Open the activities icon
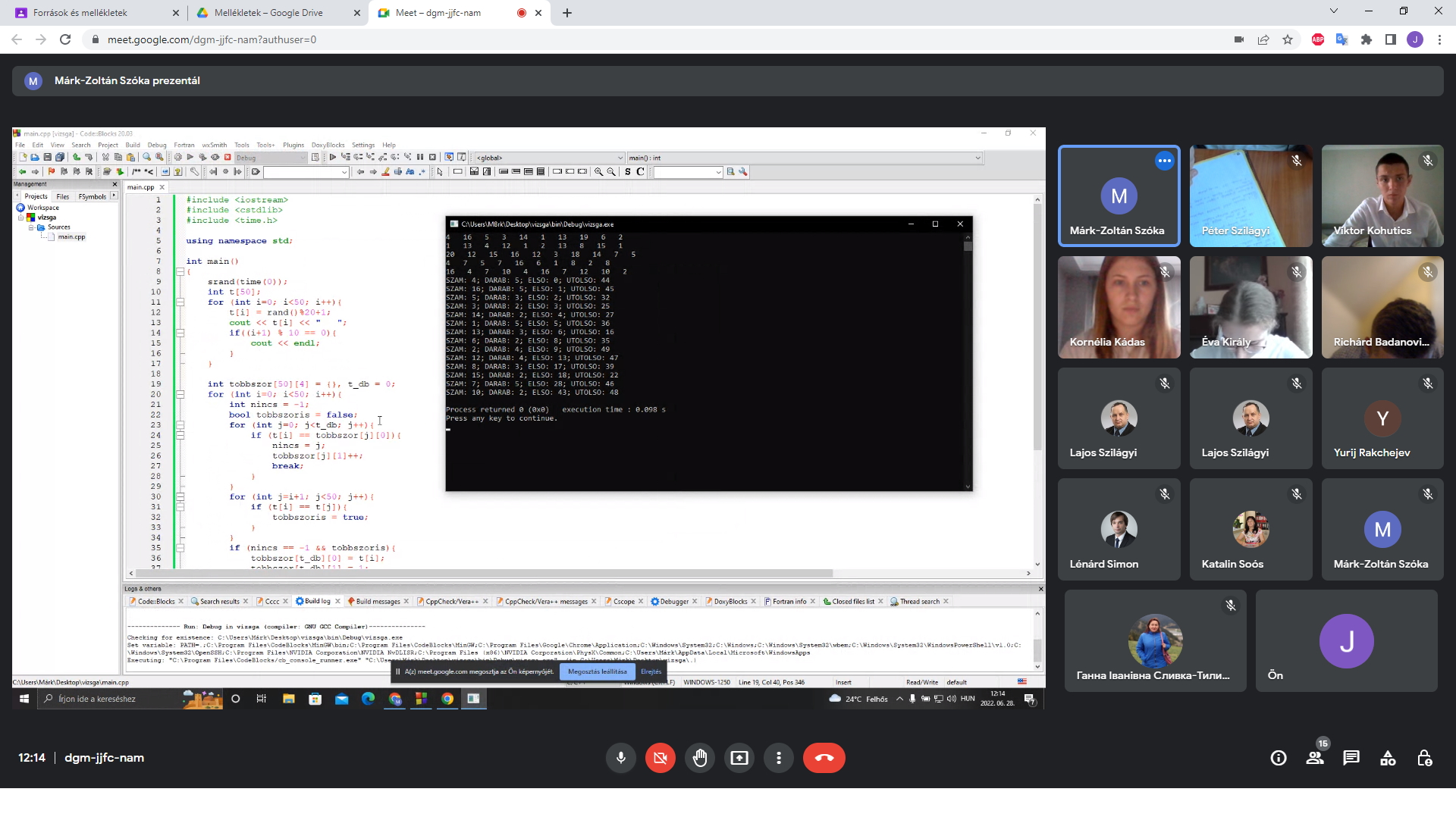Viewport: 1456px width, 817px height. [x=1388, y=758]
